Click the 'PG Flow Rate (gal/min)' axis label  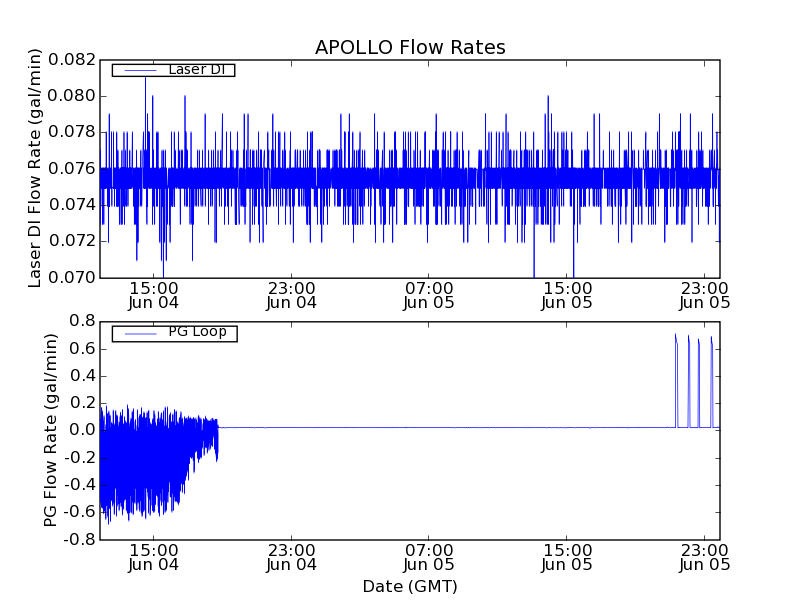[x=50, y=430]
